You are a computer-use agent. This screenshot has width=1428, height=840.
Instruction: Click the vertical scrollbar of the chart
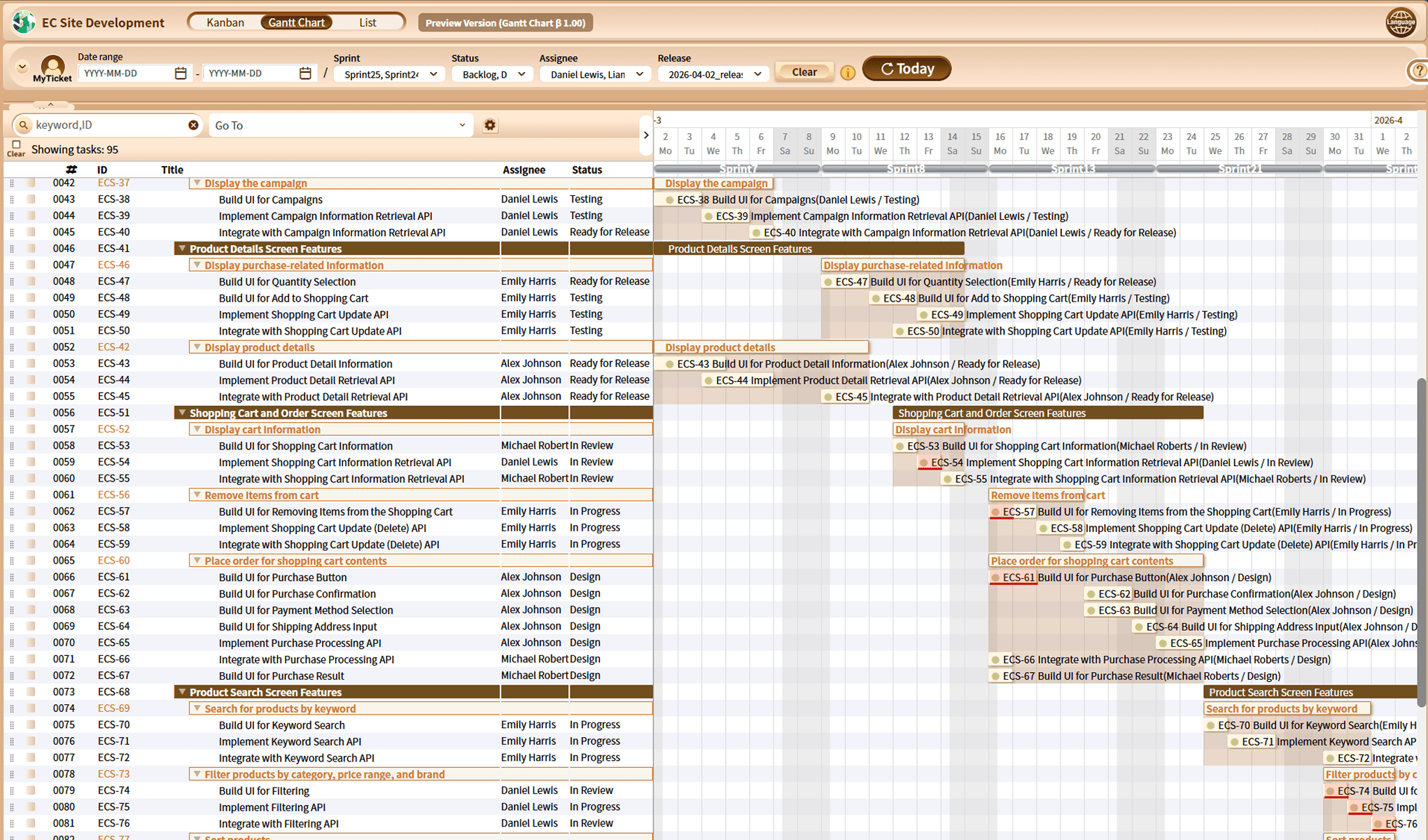(x=1421, y=542)
